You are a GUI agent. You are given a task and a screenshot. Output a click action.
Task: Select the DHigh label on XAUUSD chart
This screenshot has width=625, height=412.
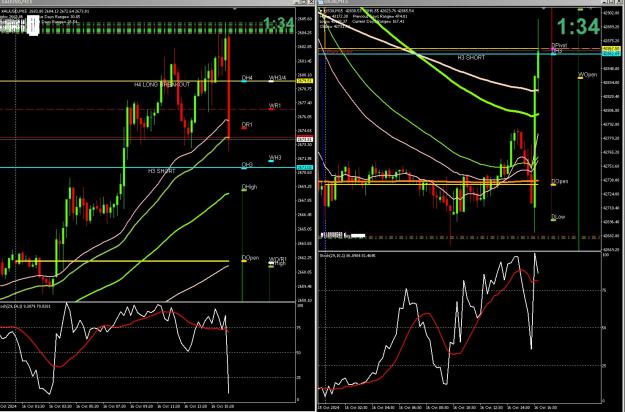pos(249,187)
